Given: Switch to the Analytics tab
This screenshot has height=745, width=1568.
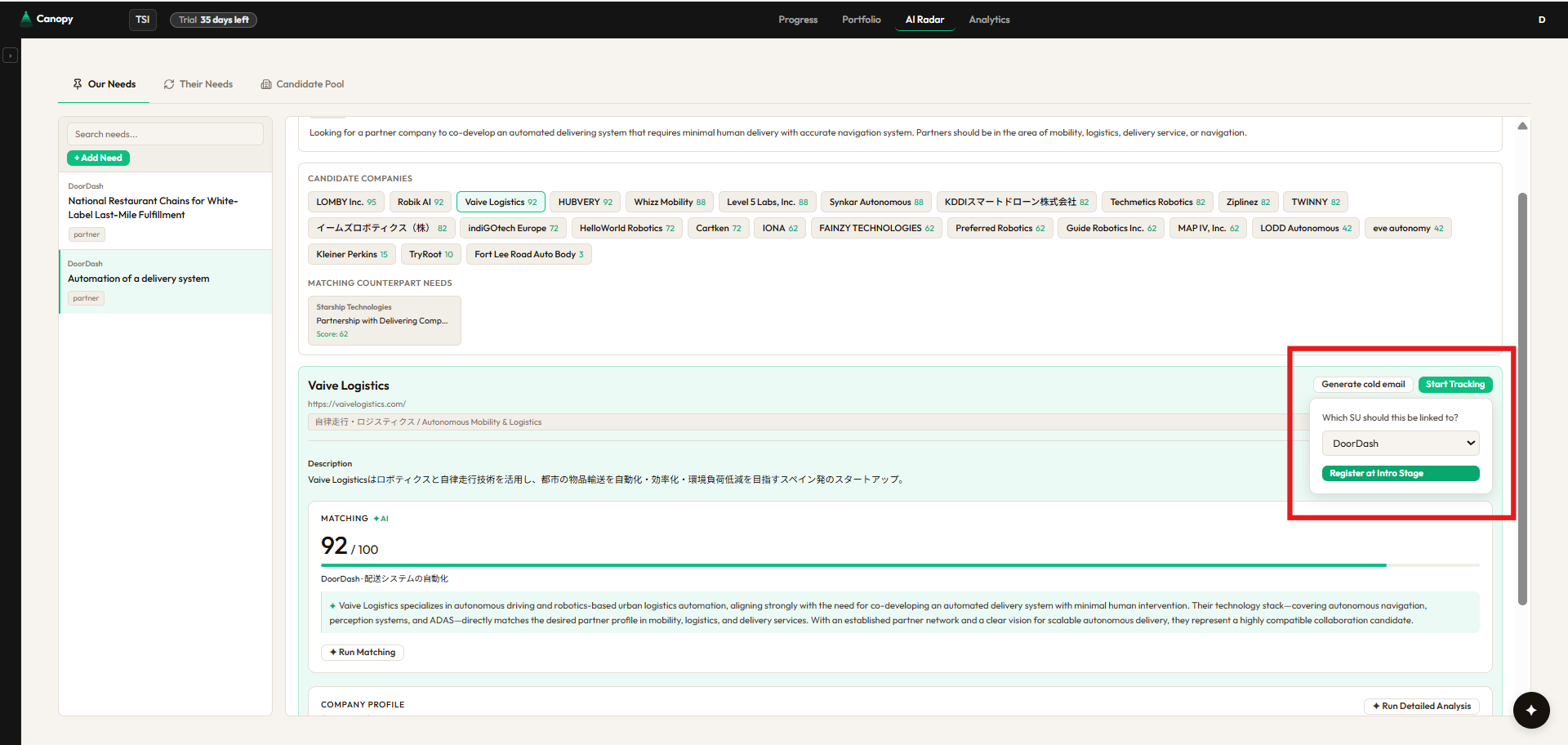Looking at the screenshot, I should (x=989, y=20).
